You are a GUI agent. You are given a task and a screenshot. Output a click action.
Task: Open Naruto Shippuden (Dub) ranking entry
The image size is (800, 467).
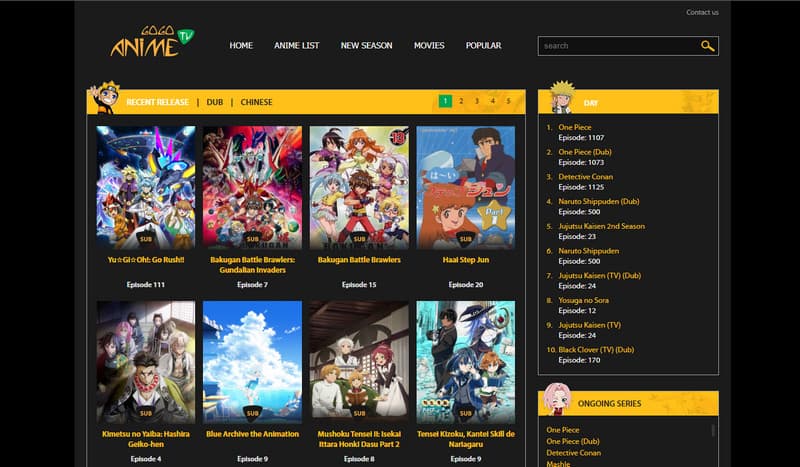(598, 201)
